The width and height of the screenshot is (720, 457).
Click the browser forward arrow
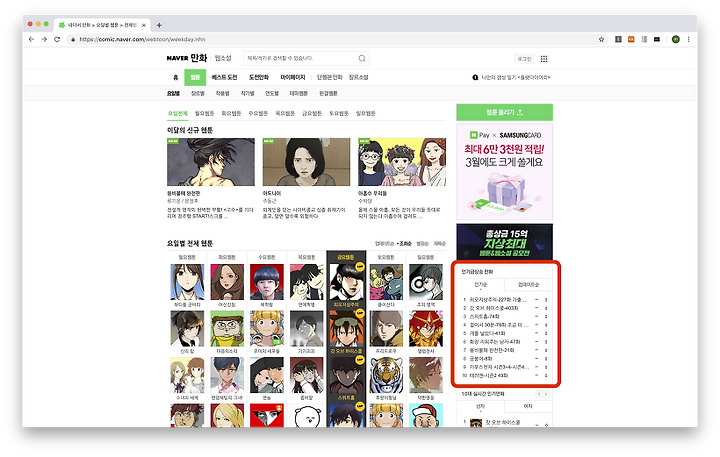coord(44,39)
